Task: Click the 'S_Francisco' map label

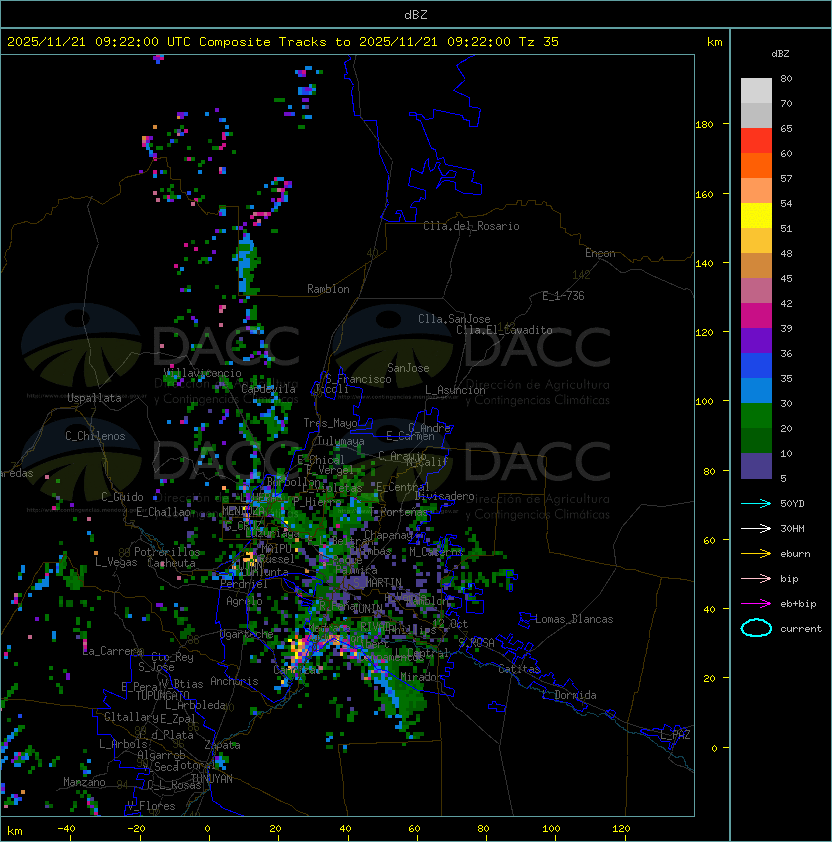Action: [358, 379]
